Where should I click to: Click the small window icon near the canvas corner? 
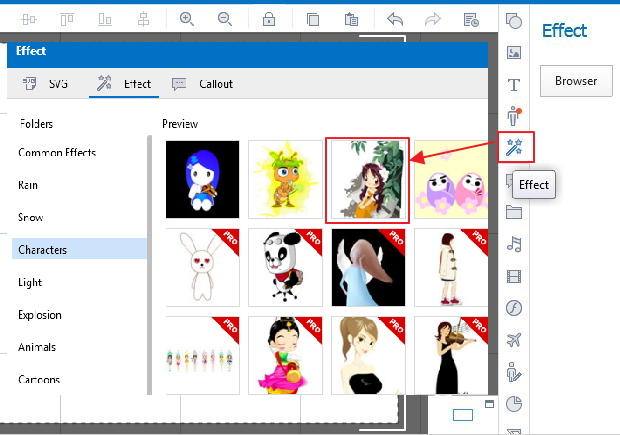490,404
